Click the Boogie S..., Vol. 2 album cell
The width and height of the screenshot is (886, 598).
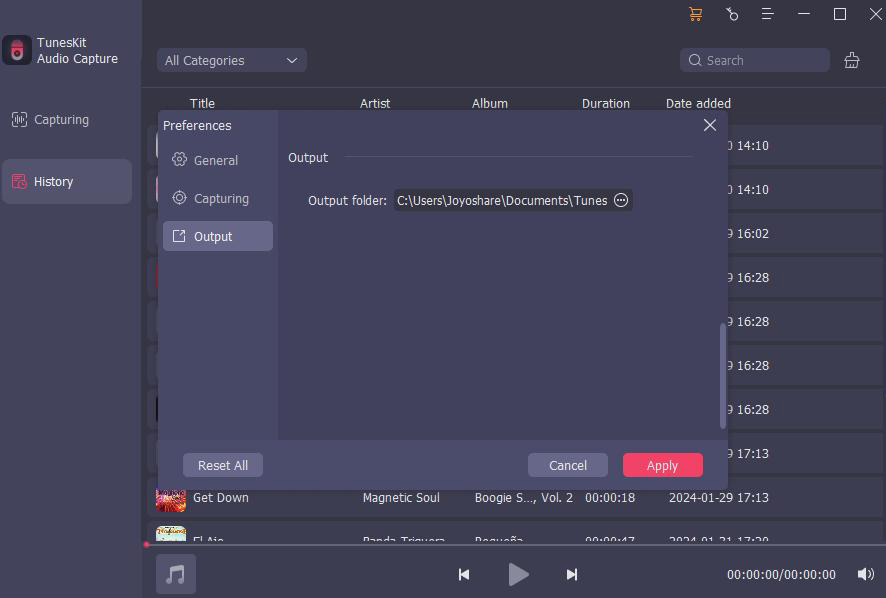pos(524,497)
